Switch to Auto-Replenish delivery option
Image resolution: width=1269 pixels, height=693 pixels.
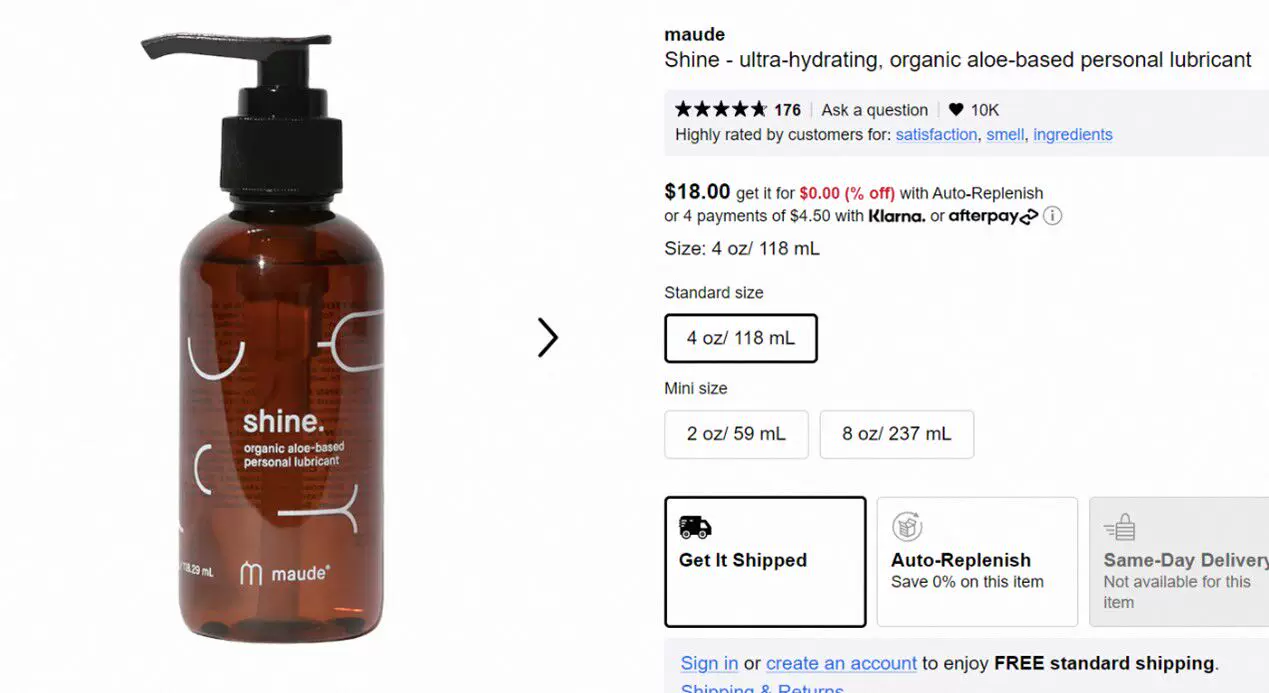click(x=977, y=561)
